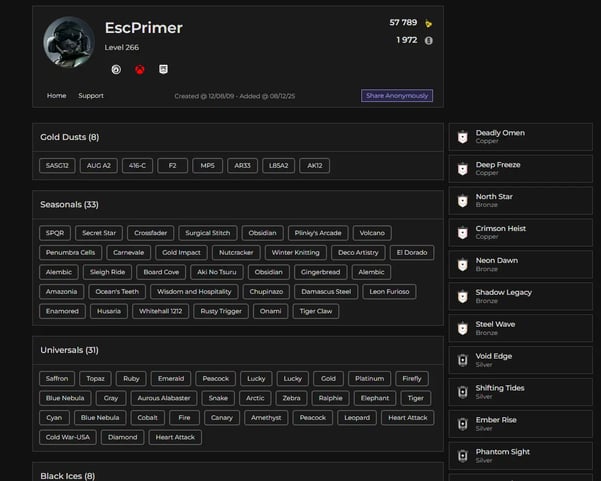Image resolution: width=601 pixels, height=481 pixels.
Task: Click the Deadly Omen copper rank badge
Action: 462,137
